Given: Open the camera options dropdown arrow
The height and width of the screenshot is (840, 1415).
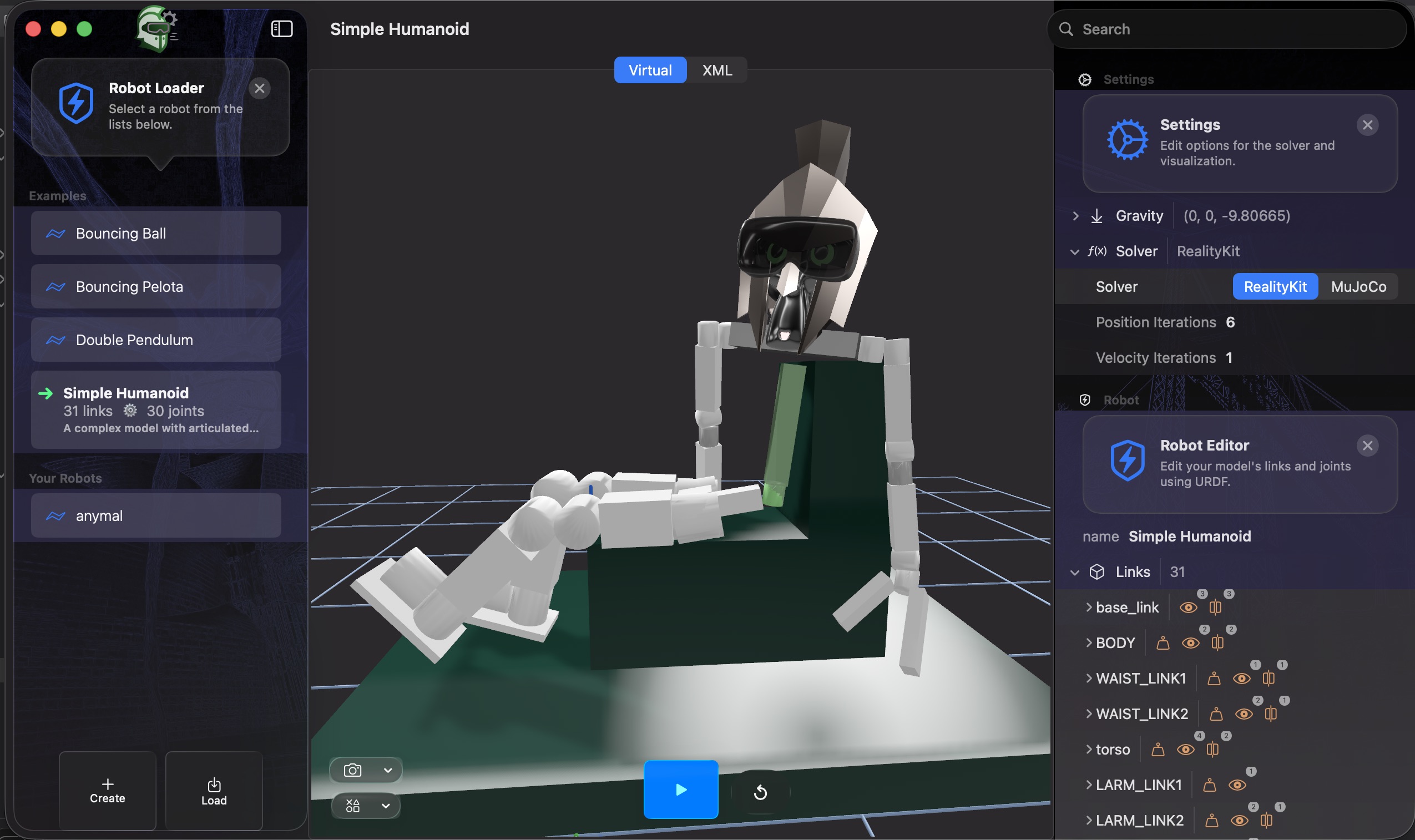Looking at the screenshot, I should tap(388, 771).
